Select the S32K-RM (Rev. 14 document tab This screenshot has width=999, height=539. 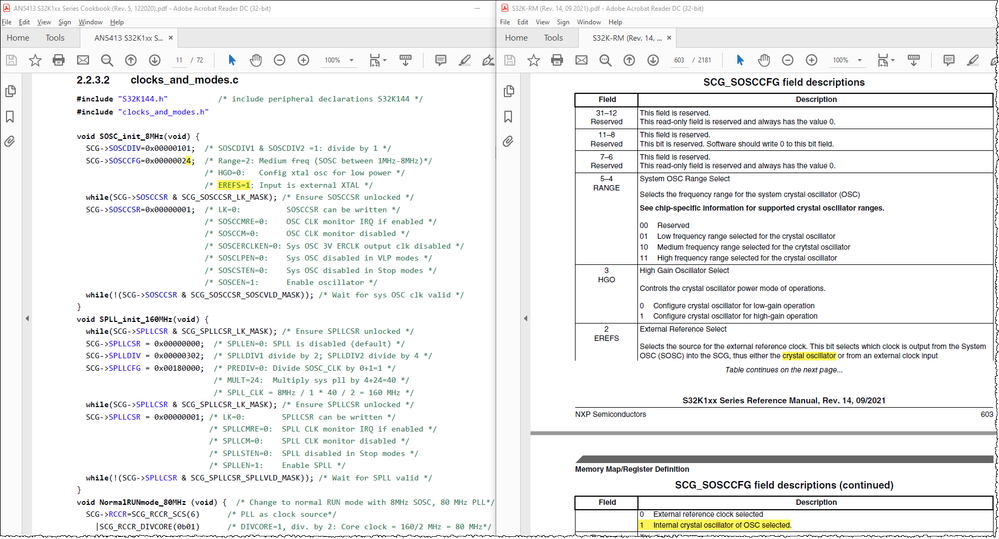coord(628,38)
